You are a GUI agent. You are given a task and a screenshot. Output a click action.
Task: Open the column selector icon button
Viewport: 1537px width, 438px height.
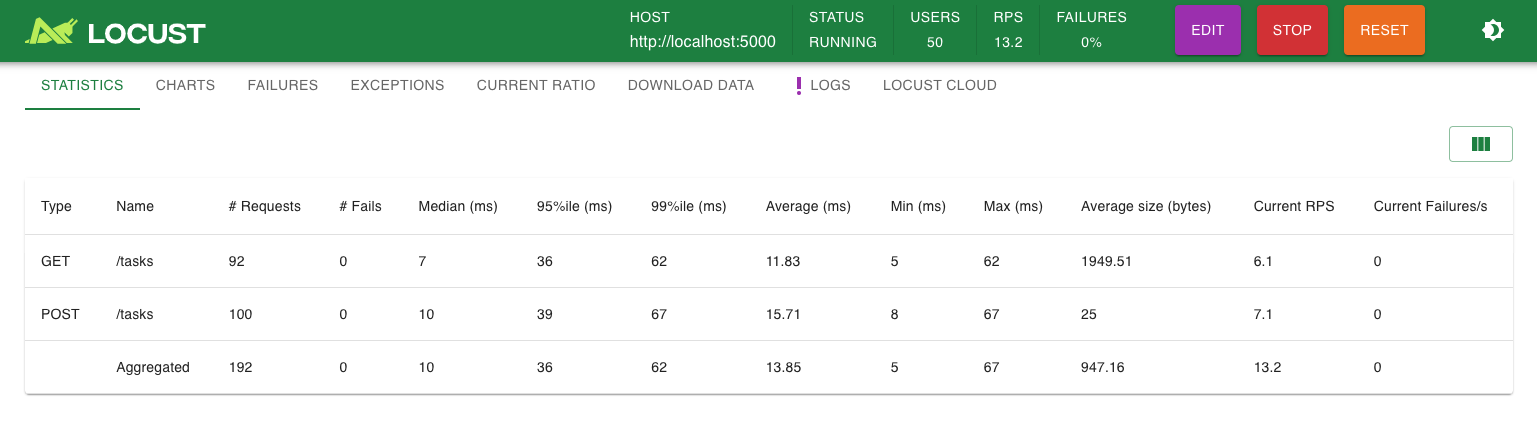click(x=1481, y=144)
